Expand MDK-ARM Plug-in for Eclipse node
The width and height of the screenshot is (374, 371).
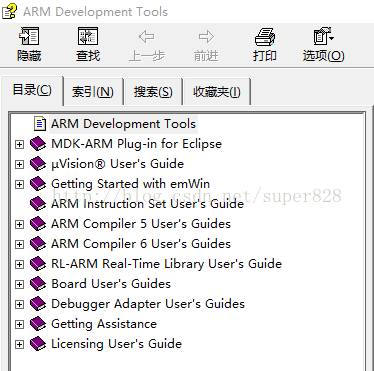[20, 144]
